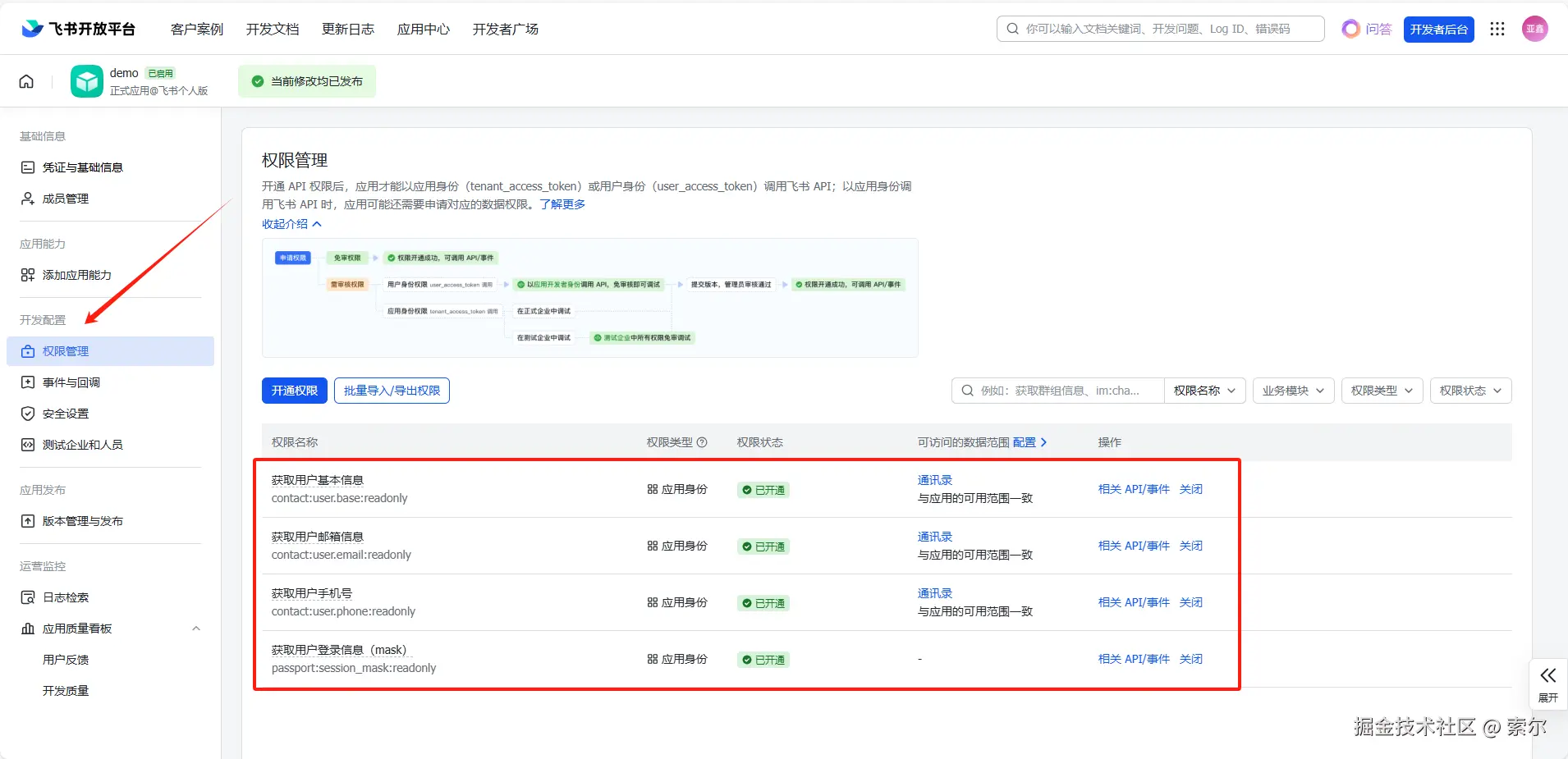Open 通讯录 link in 获取用户手机号 row
1568x759 pixels.
point(935,593)
